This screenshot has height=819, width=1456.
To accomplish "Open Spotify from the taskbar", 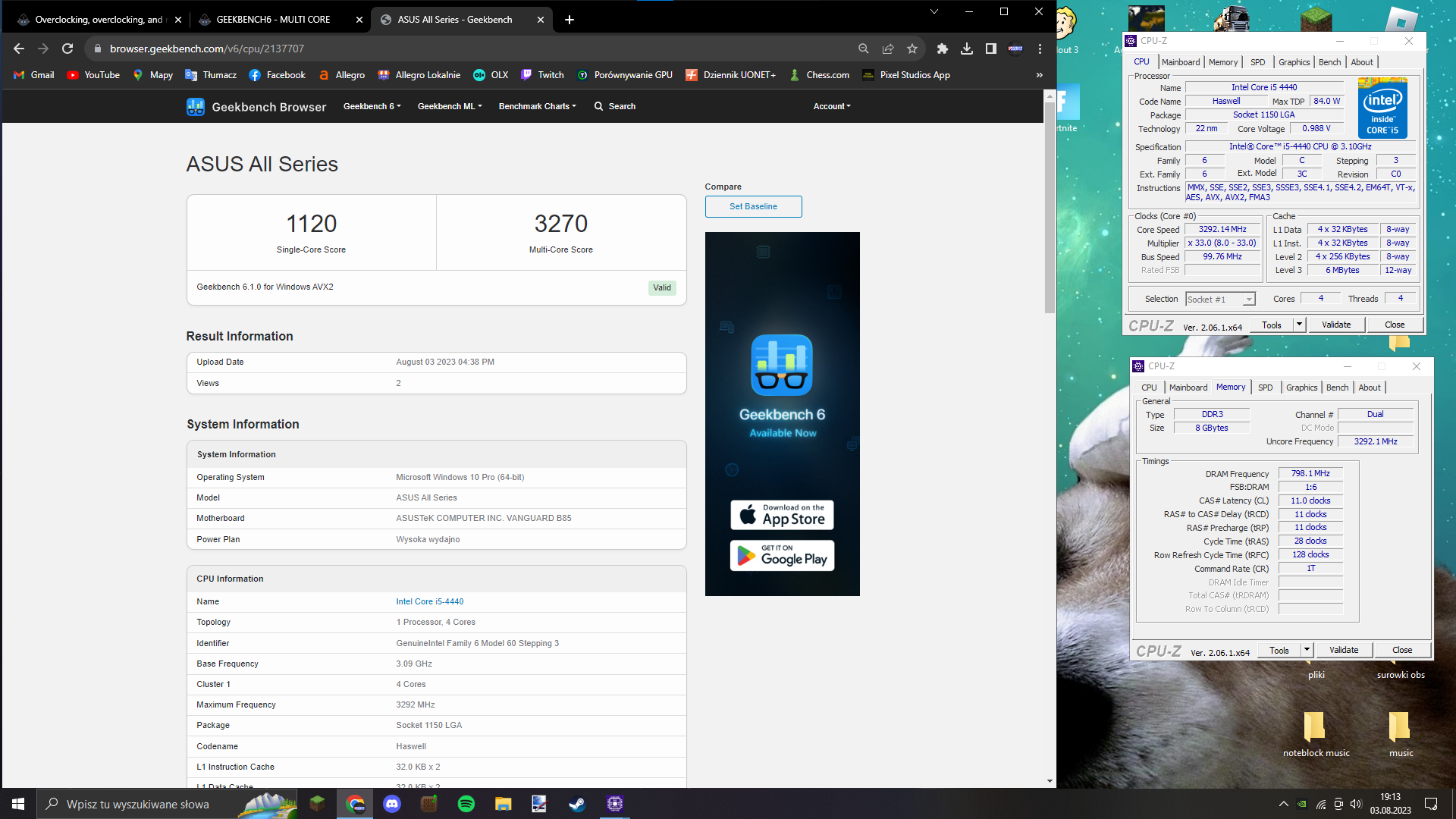I will [466, 804].
